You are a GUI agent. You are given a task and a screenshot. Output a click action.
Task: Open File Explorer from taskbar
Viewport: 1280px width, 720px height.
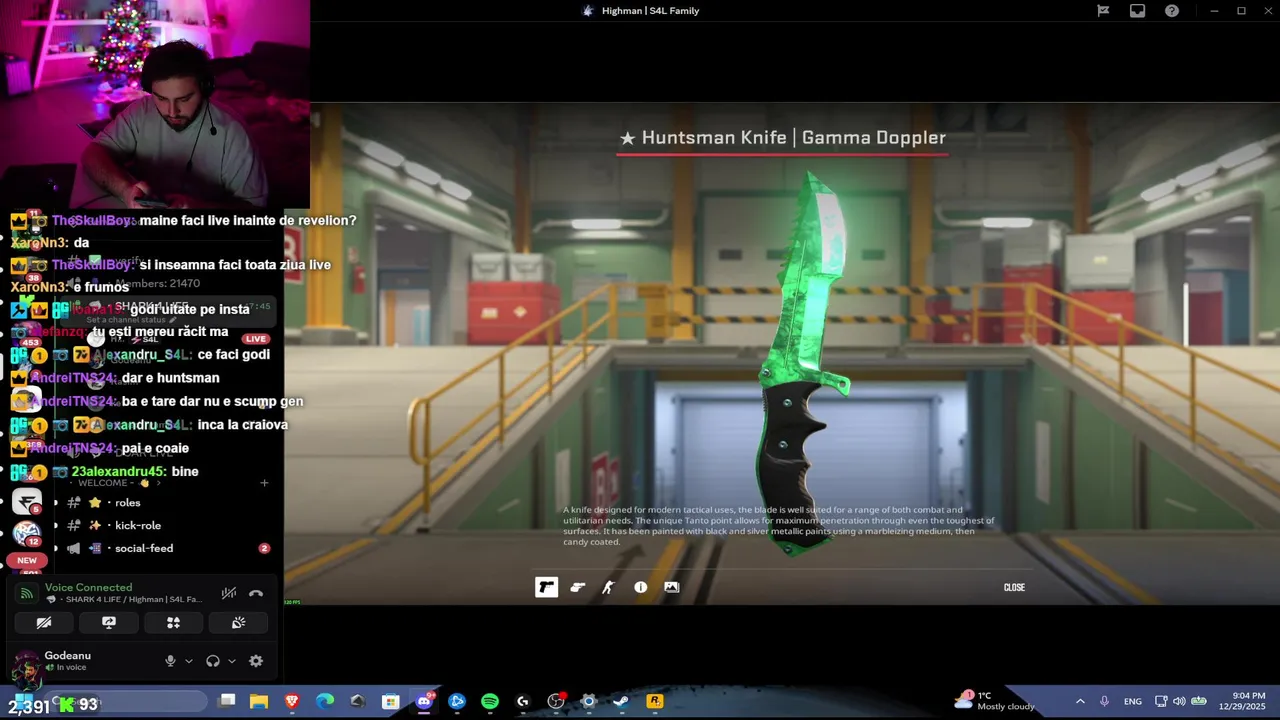[x=259, y=702]
